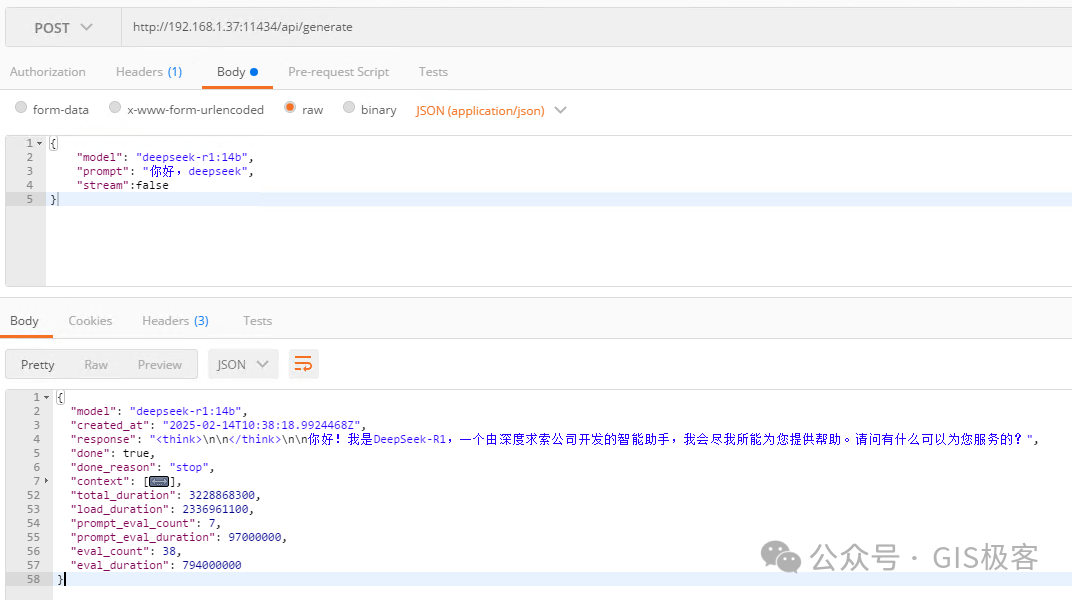
Task: Select the Raw view button
Action: [96, 364]
